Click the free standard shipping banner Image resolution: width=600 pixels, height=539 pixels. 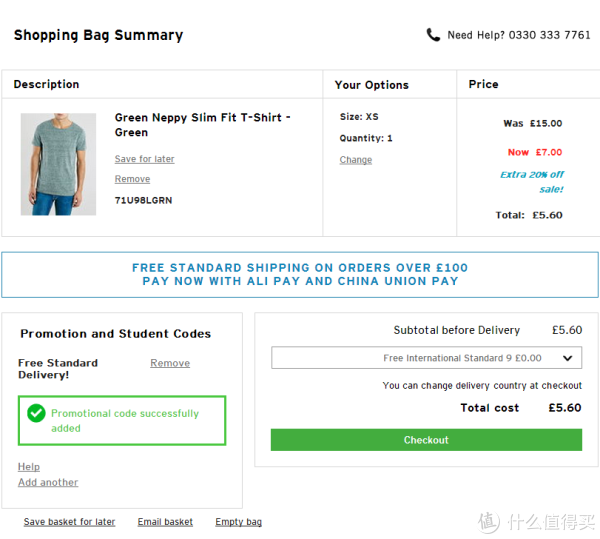click(300, 275)
